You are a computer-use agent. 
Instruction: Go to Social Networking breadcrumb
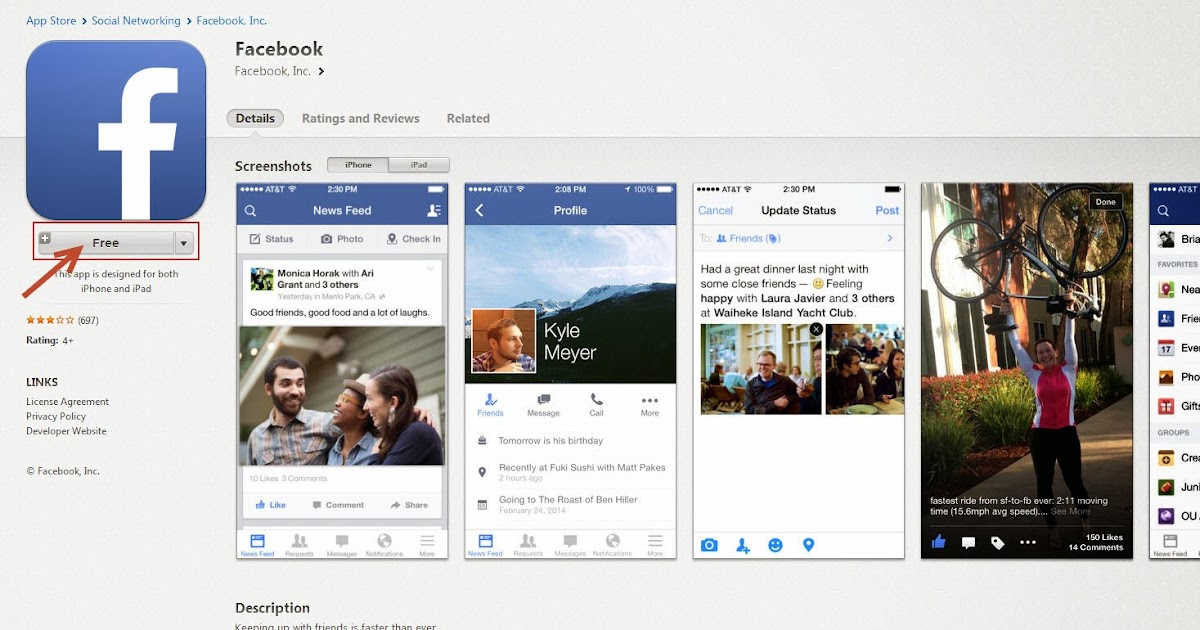pos(136,21)
